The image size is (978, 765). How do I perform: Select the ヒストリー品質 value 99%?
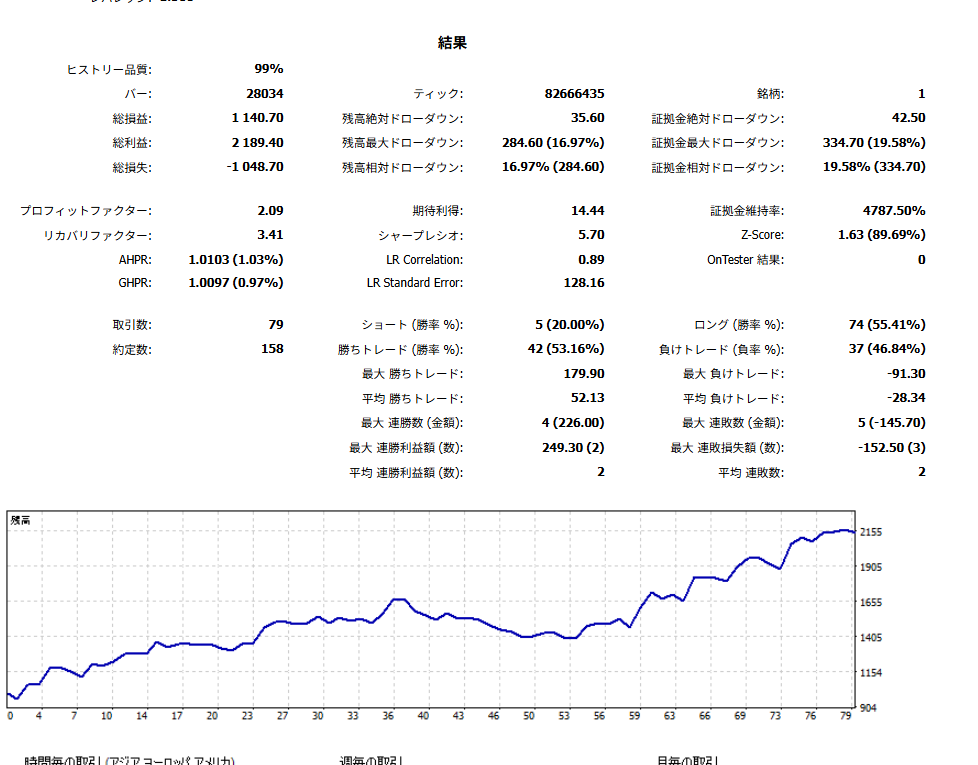point(269,69)
